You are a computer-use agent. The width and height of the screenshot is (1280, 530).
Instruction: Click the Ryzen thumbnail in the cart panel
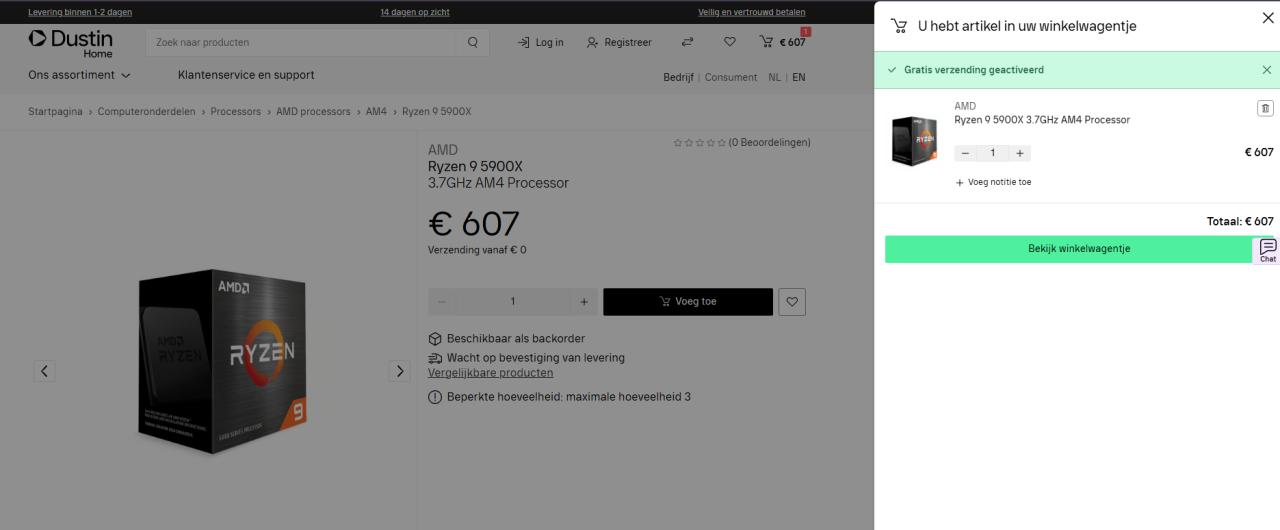click(914, 139)
